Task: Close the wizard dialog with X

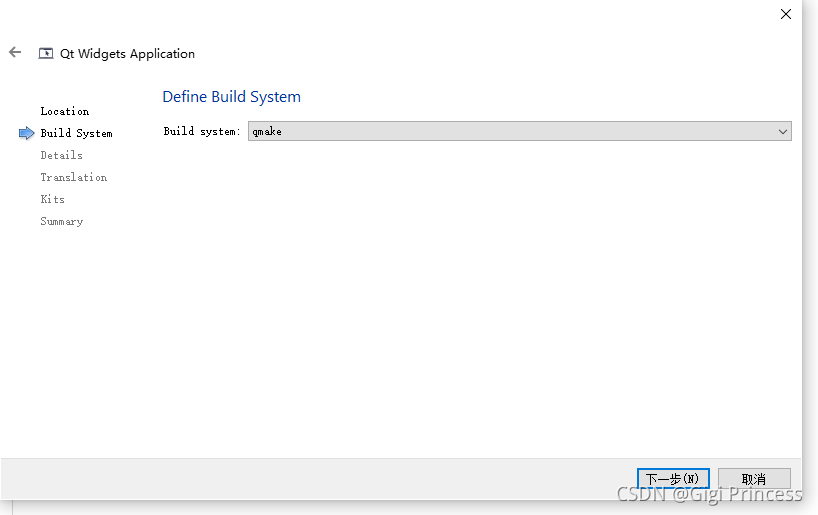Action: coord(786,14)
